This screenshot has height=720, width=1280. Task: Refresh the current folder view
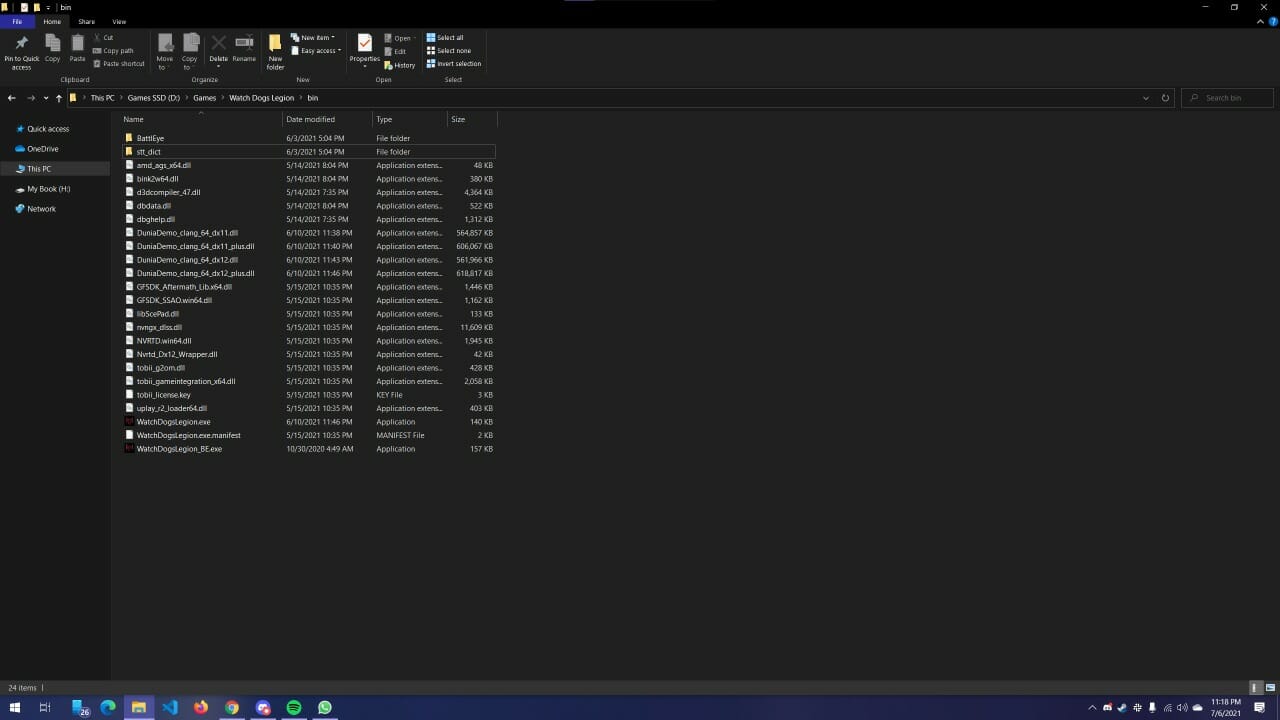click(1165, 98)
